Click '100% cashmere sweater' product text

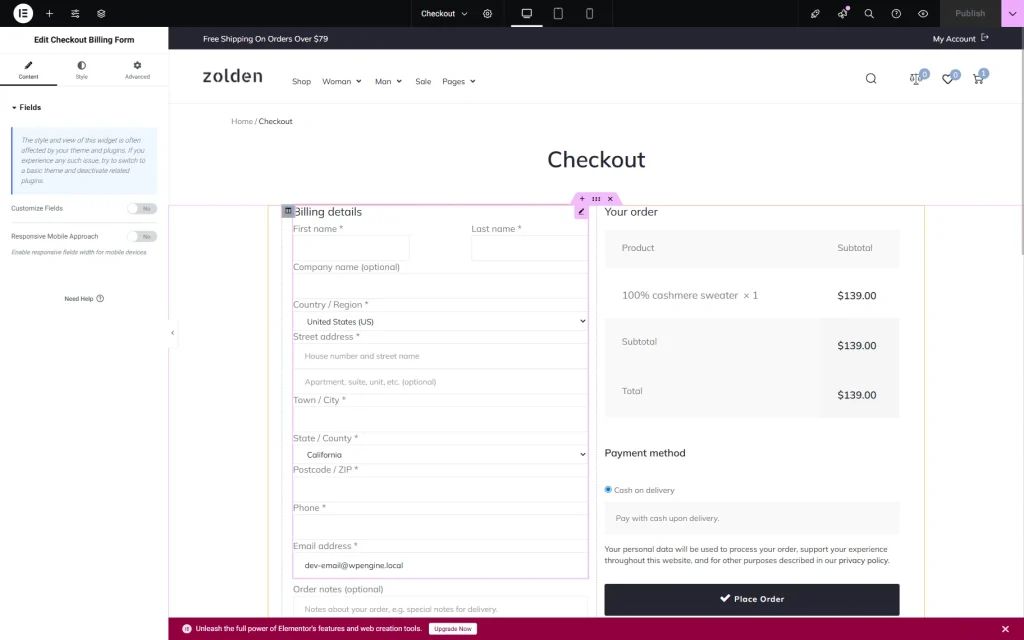(680, 295)
